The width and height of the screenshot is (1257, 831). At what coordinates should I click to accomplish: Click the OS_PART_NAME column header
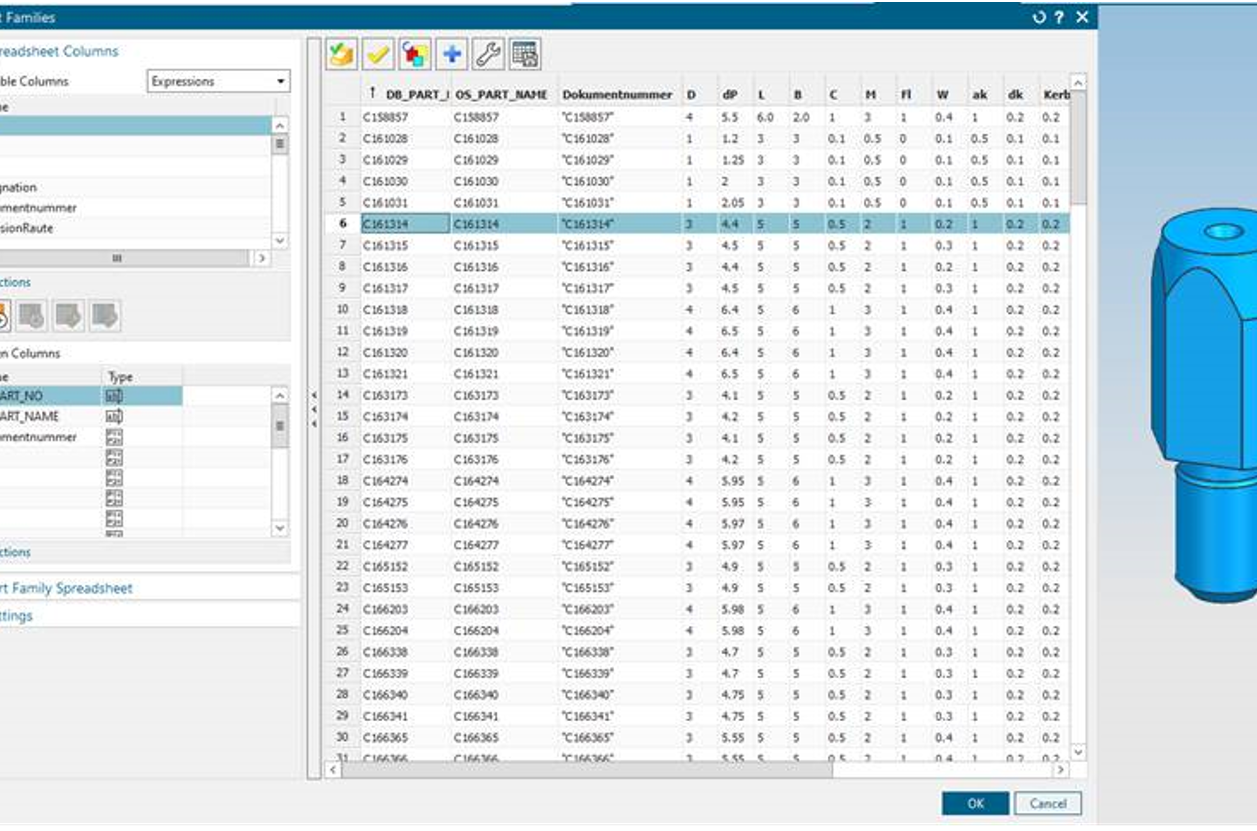[x=501, y=95]
